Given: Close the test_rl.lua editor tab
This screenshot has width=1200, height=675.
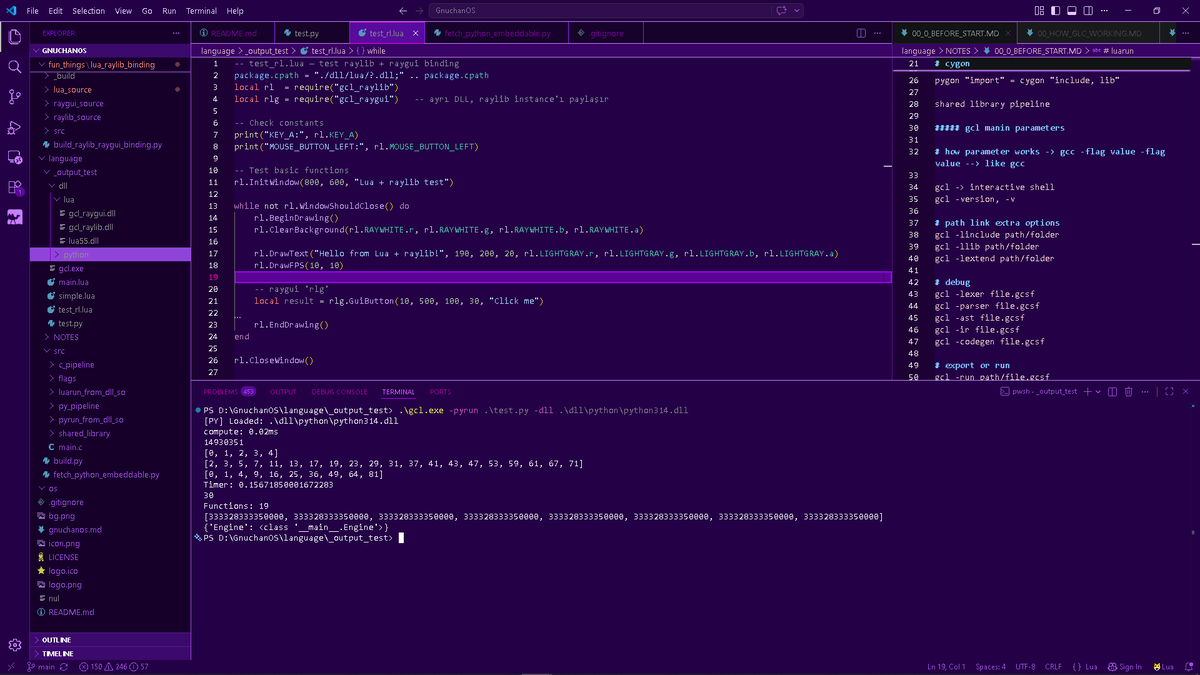Looking at the screenshot, I should click(x=414, y=33).
